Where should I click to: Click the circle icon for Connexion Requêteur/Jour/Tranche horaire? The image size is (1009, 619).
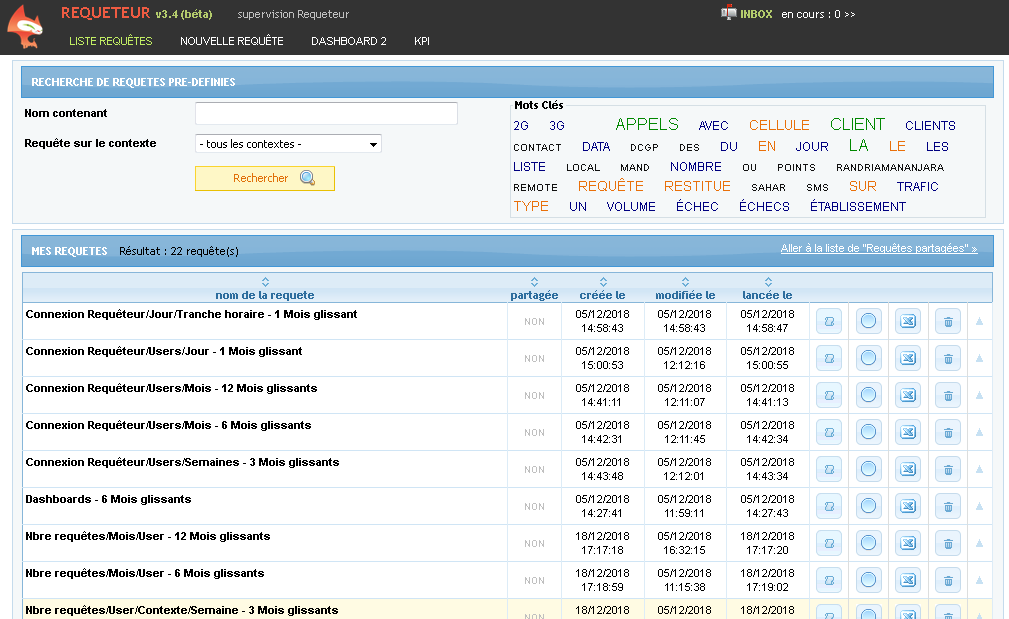[868, 321]
